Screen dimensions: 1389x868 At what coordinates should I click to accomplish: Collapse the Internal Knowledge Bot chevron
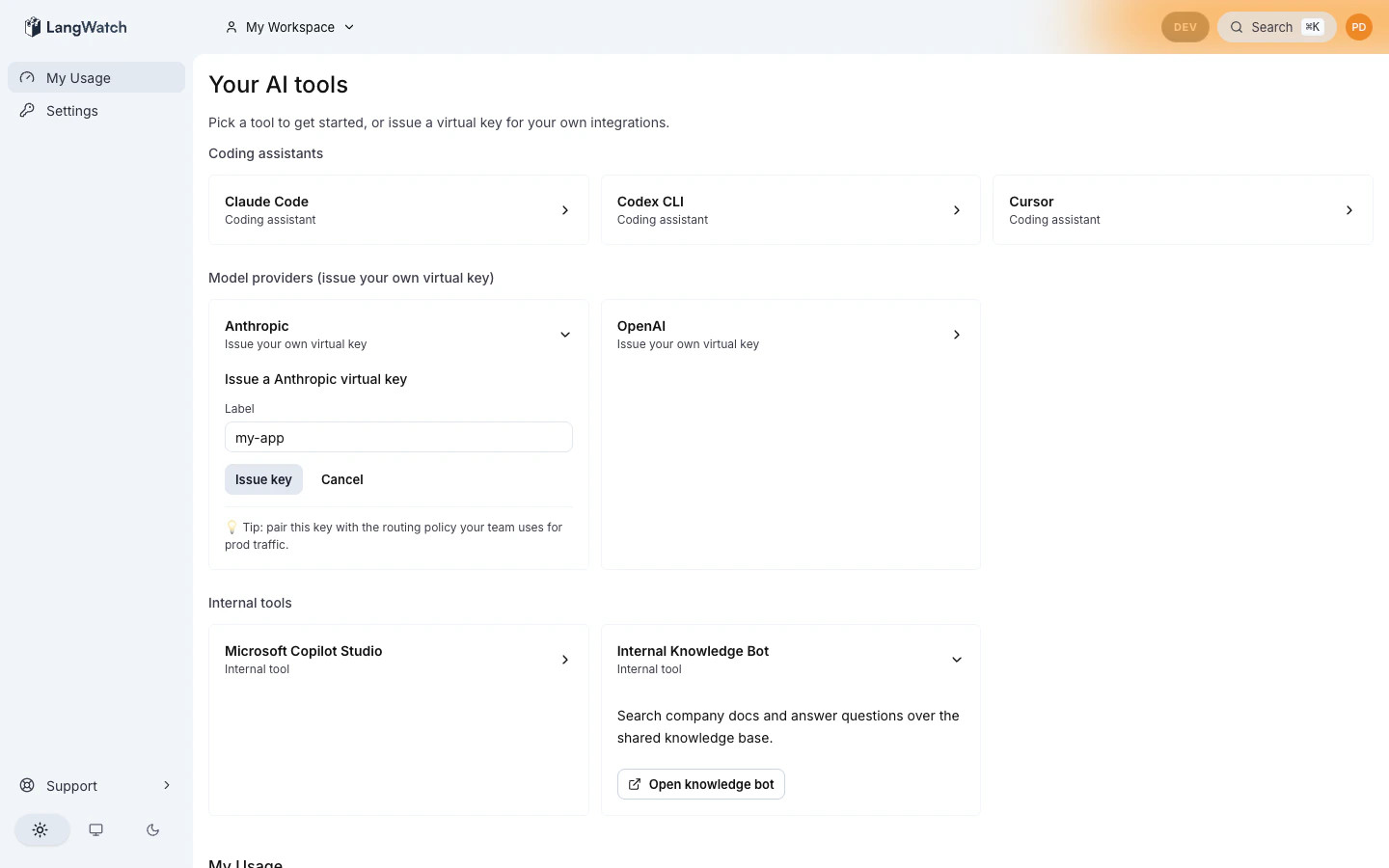tap(957, 660)
